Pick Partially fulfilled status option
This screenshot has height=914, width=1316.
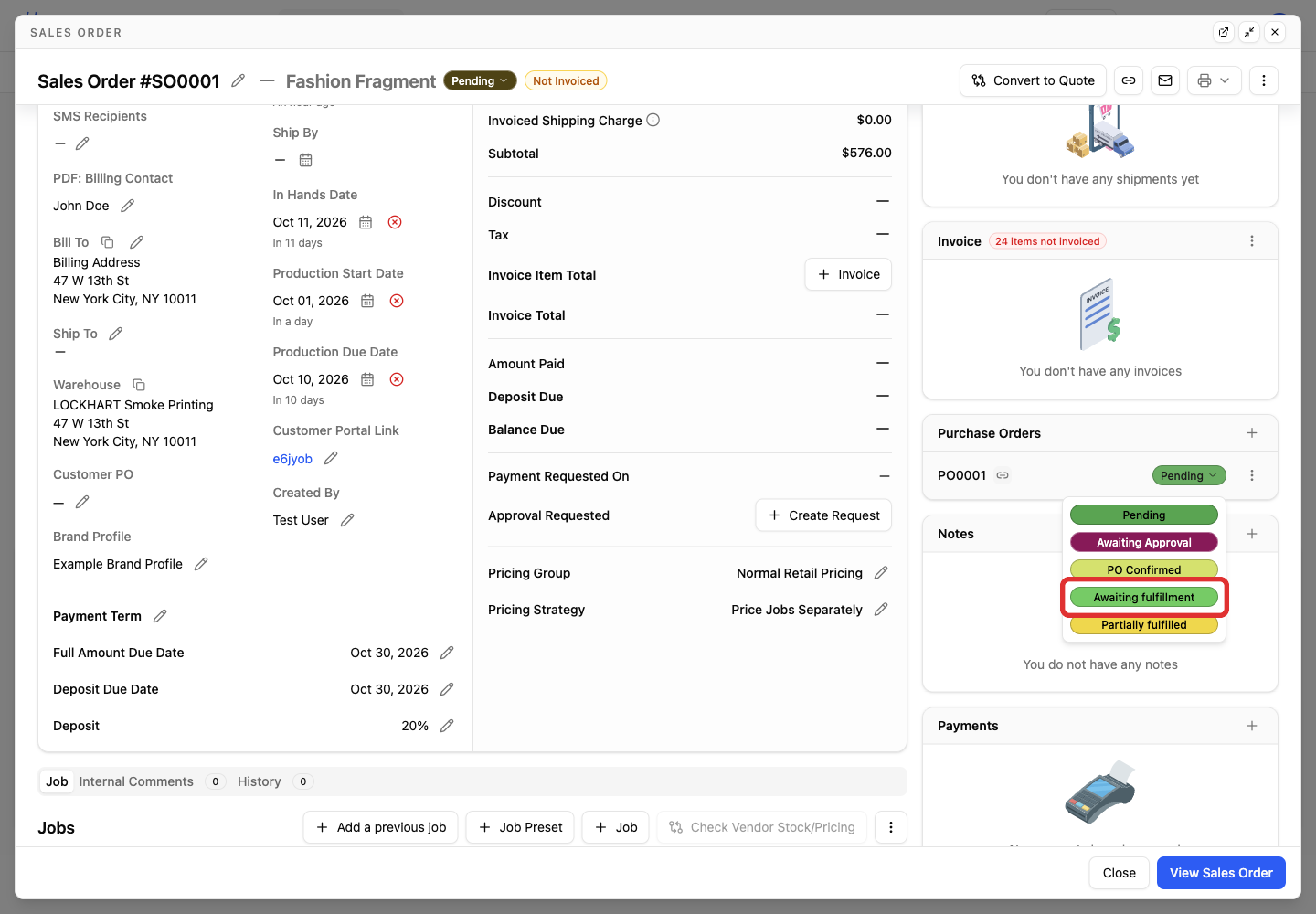pyautogui.click(x=1144, y=625)
